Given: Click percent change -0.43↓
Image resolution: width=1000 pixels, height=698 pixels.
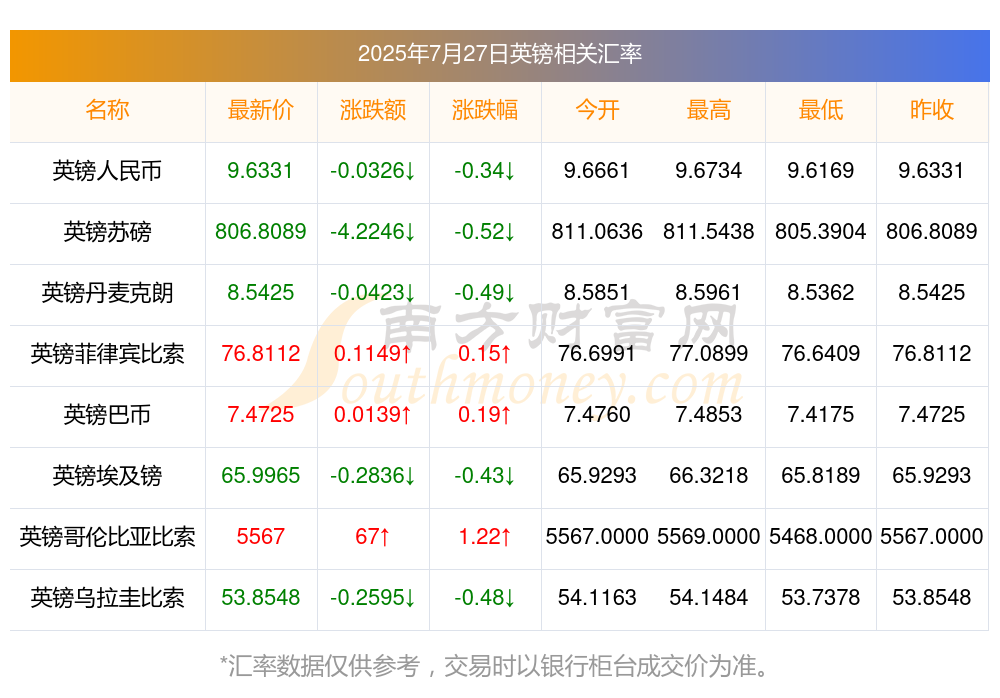Looking at the screenshot, I should point(485,475).
